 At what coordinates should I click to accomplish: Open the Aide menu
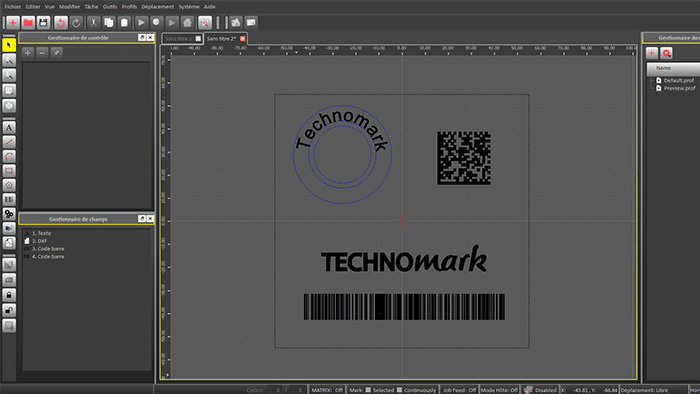pos(209,7)
